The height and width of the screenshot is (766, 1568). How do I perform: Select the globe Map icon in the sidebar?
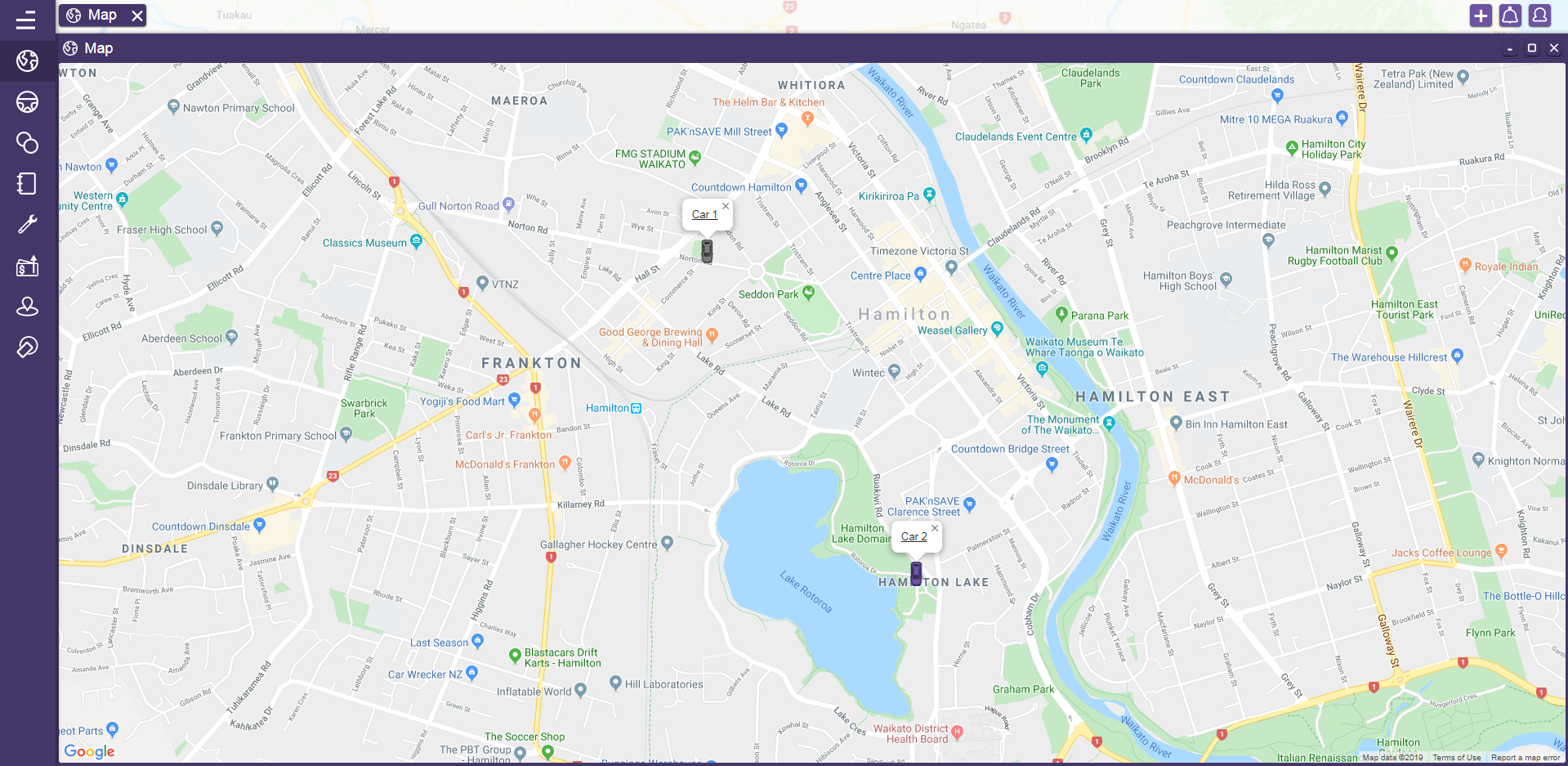[28, 61]
